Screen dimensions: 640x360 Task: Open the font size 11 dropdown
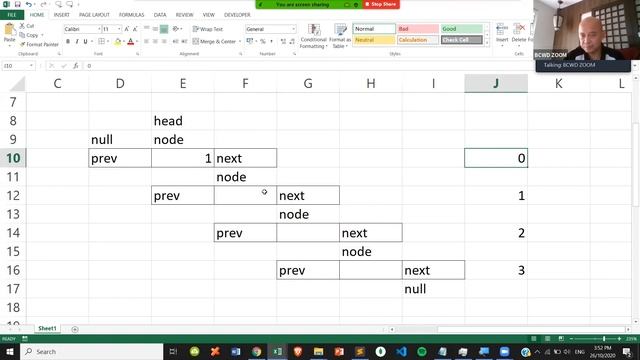(x=119, y=29)
